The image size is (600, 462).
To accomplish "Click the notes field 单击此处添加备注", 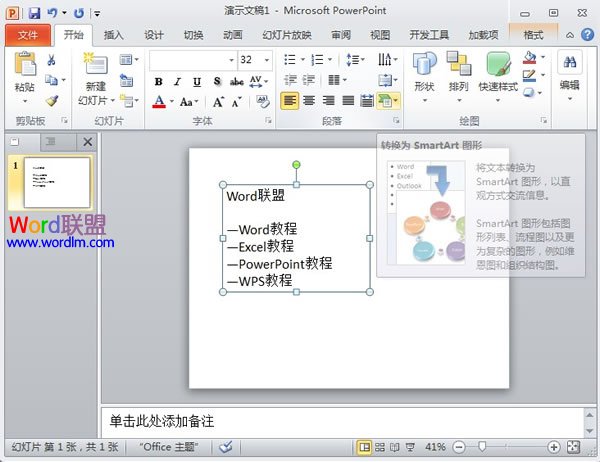I will (342, 421).
